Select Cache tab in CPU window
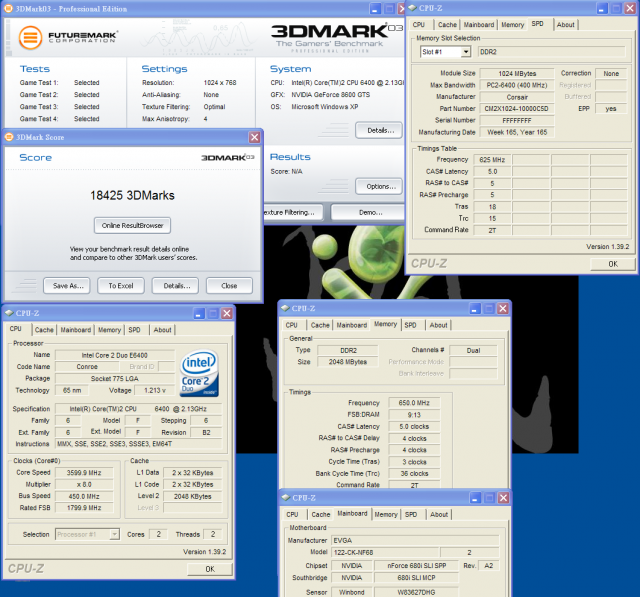The height and width of the screenshot is (597, 640). pyautogui.click(x=44, y=330)
